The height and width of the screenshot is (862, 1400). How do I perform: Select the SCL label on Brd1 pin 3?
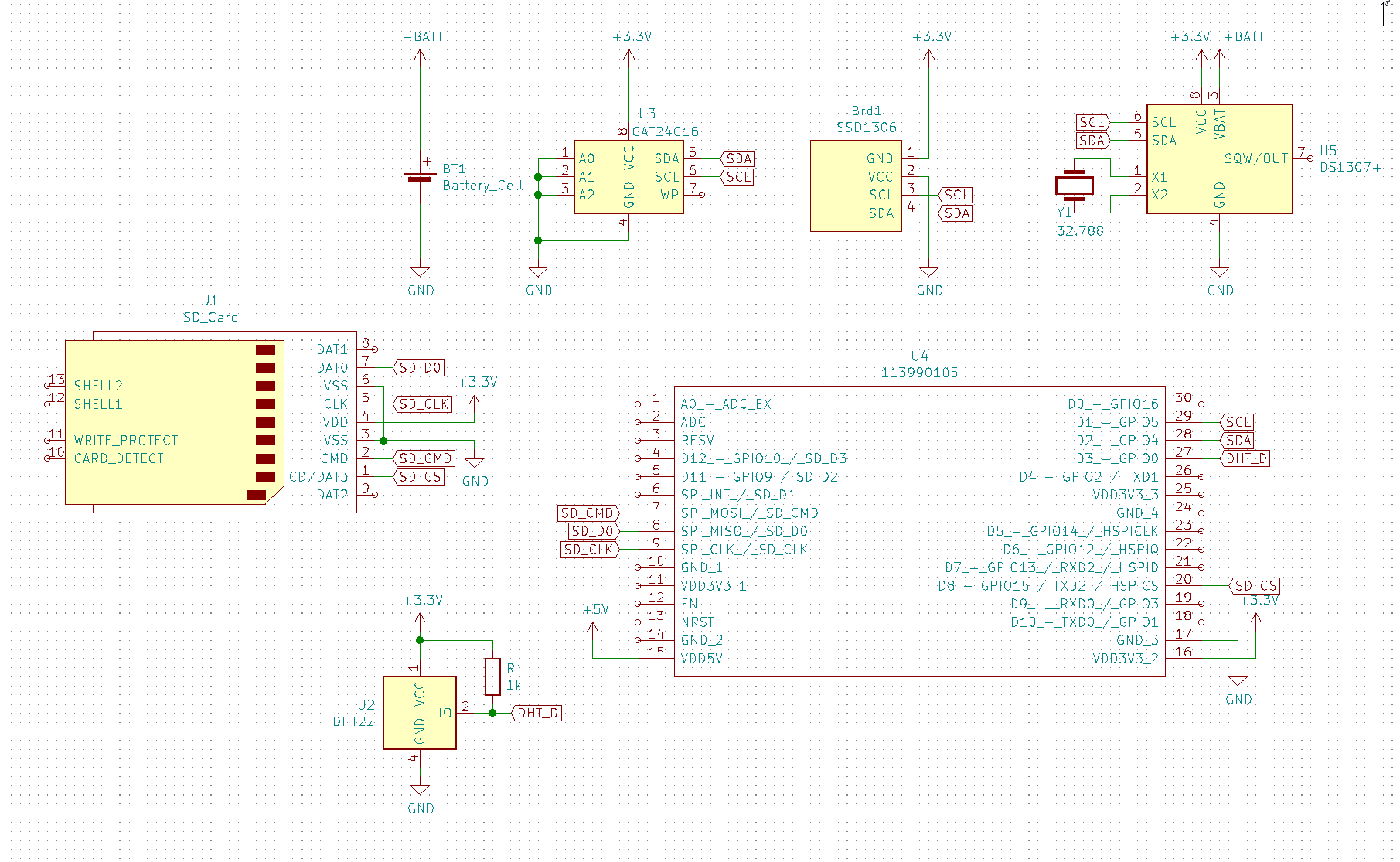(x=955, y=195)
